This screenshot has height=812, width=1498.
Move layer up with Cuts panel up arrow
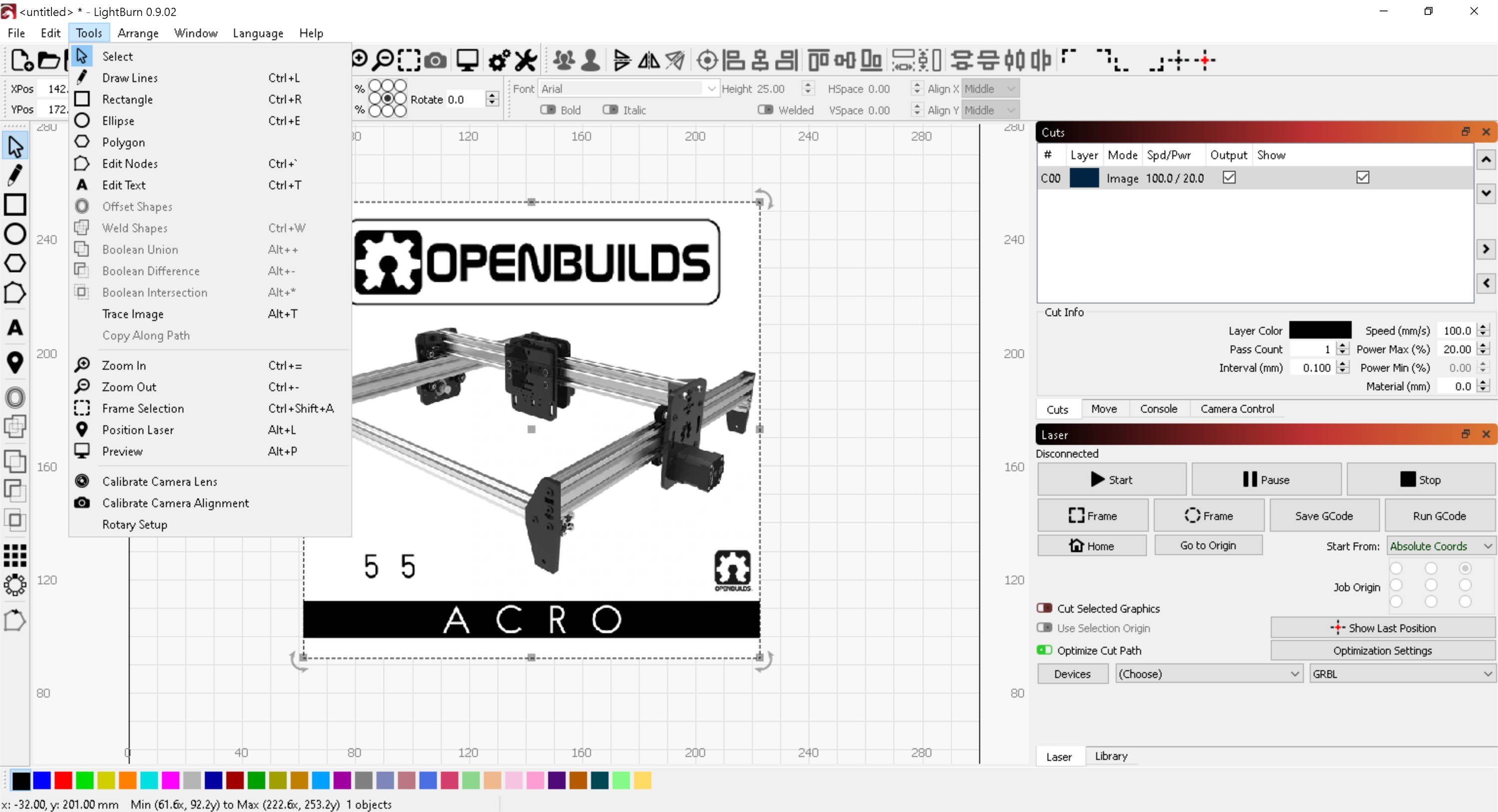coord(1486,159)
